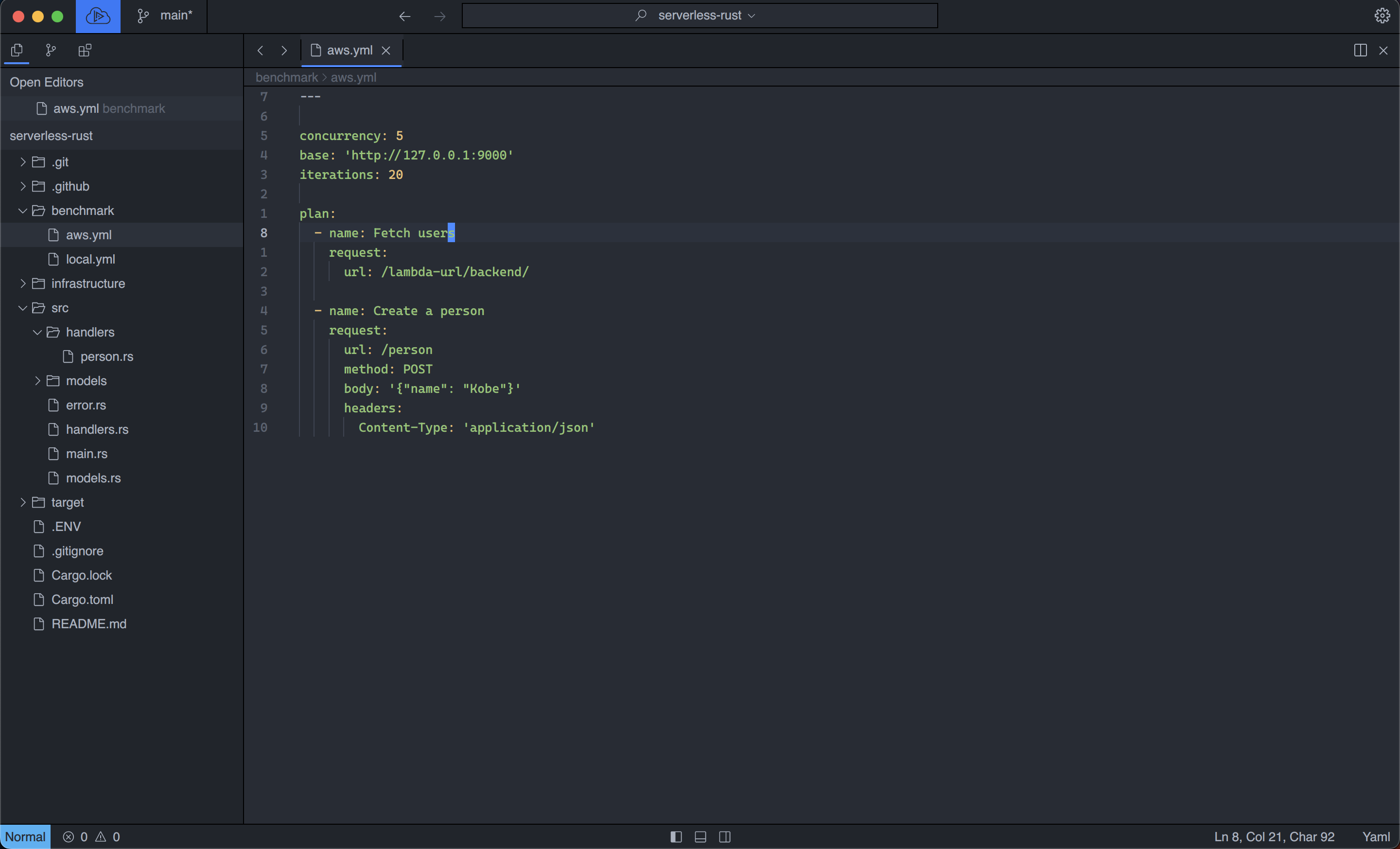Viewport: 1400px width, 849px height.
Task: Open the branch selector showing main*
Action: [x=165, y=16]
